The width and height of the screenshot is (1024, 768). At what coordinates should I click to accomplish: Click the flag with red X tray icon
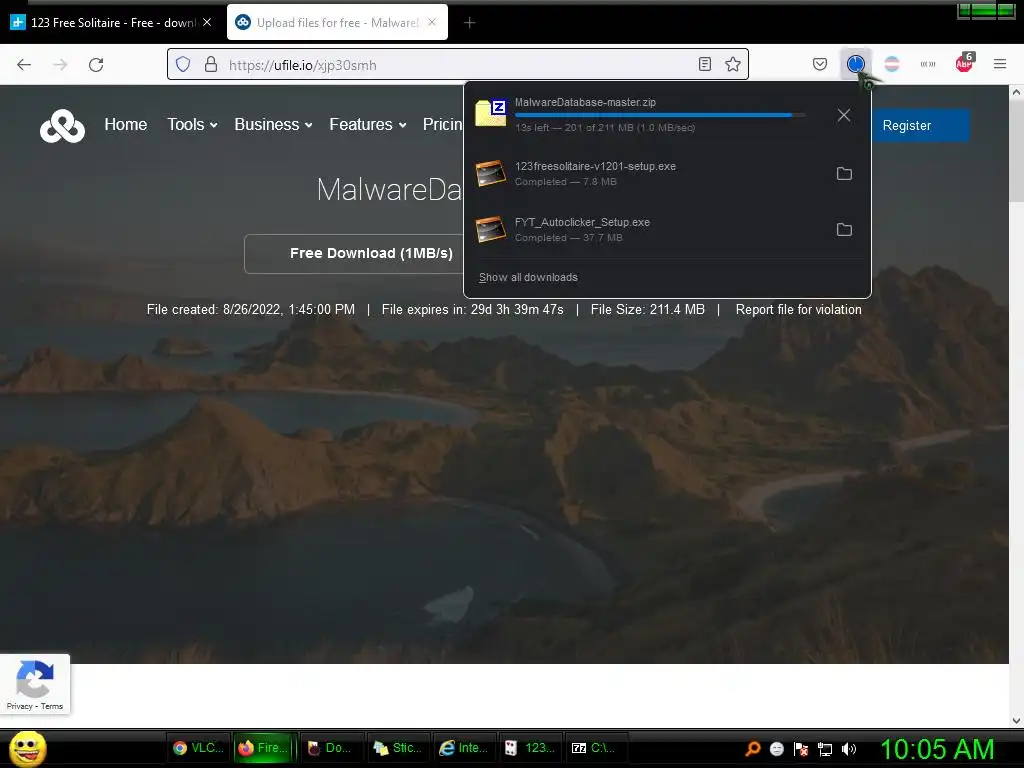[x=801, y=749]
